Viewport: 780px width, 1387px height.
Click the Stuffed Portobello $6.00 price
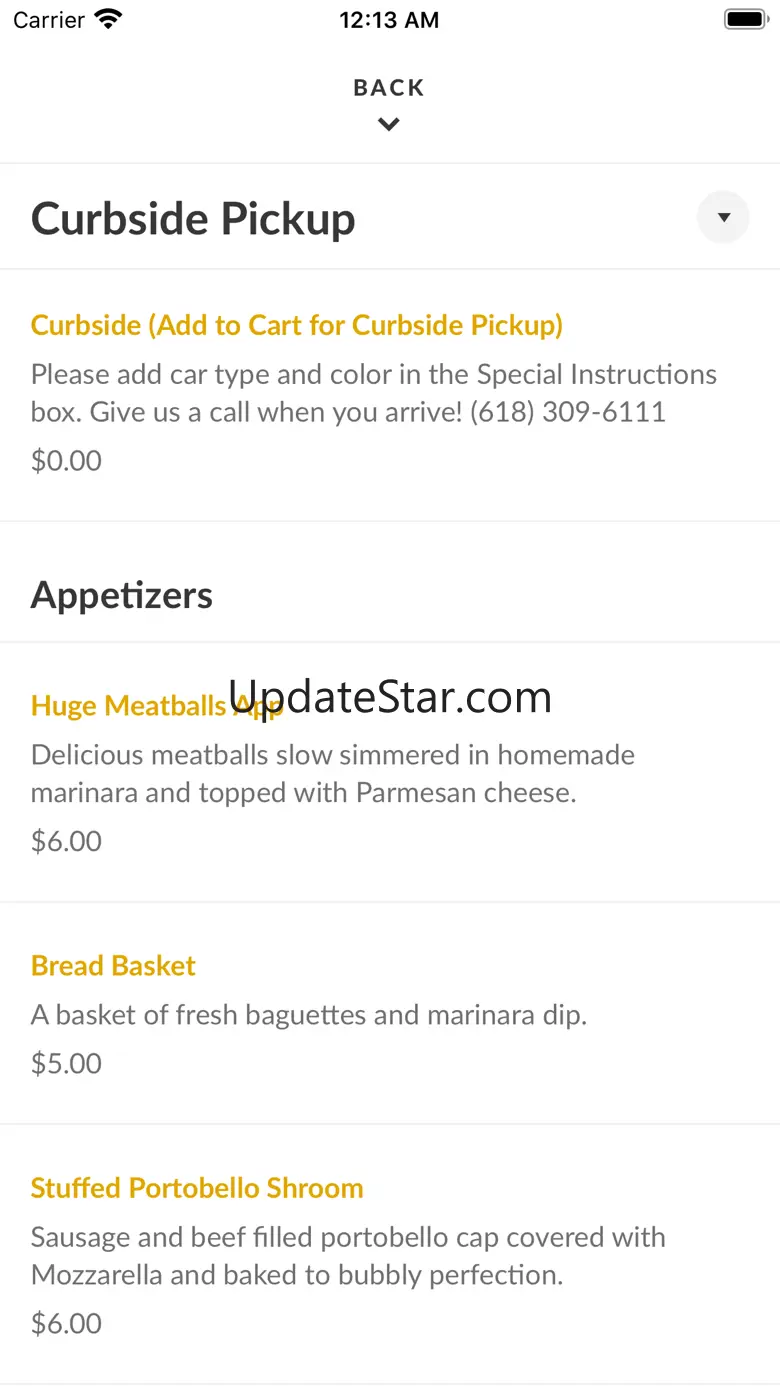click(66, 1324)
